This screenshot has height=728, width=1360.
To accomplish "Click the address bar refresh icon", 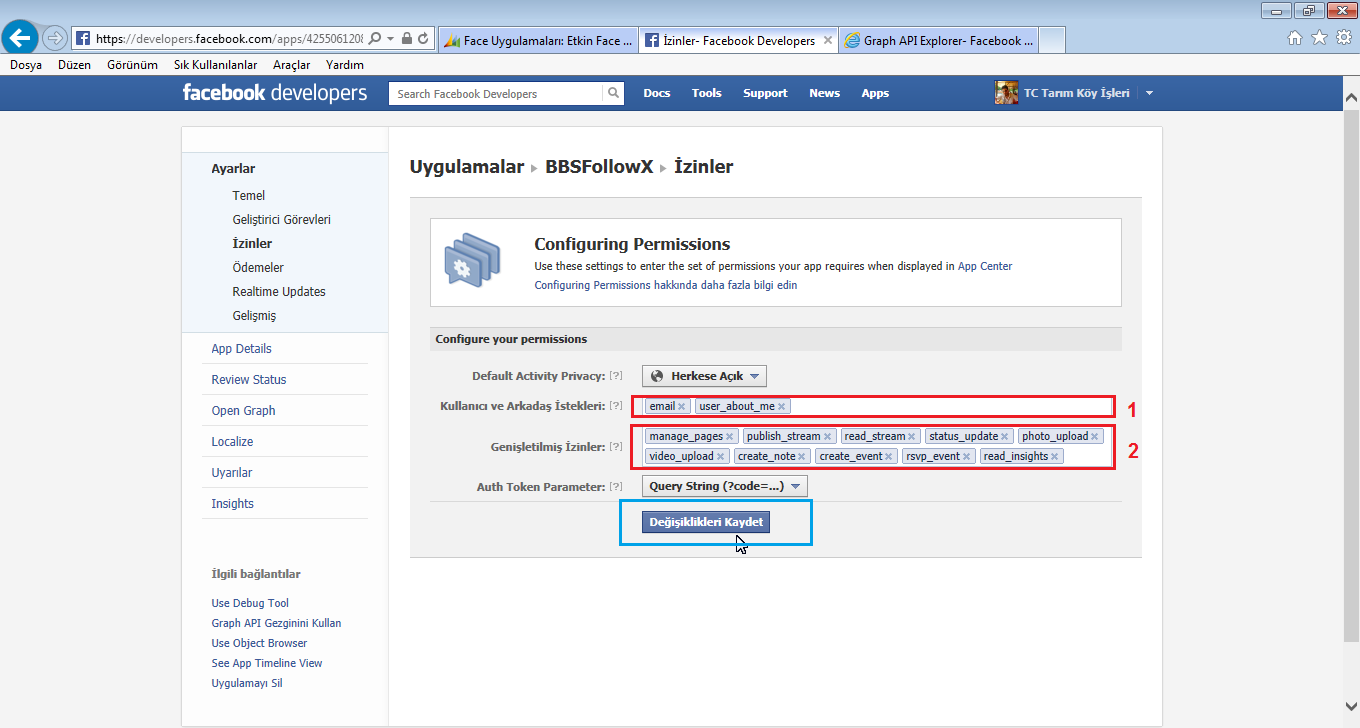I will coord(424,39).
